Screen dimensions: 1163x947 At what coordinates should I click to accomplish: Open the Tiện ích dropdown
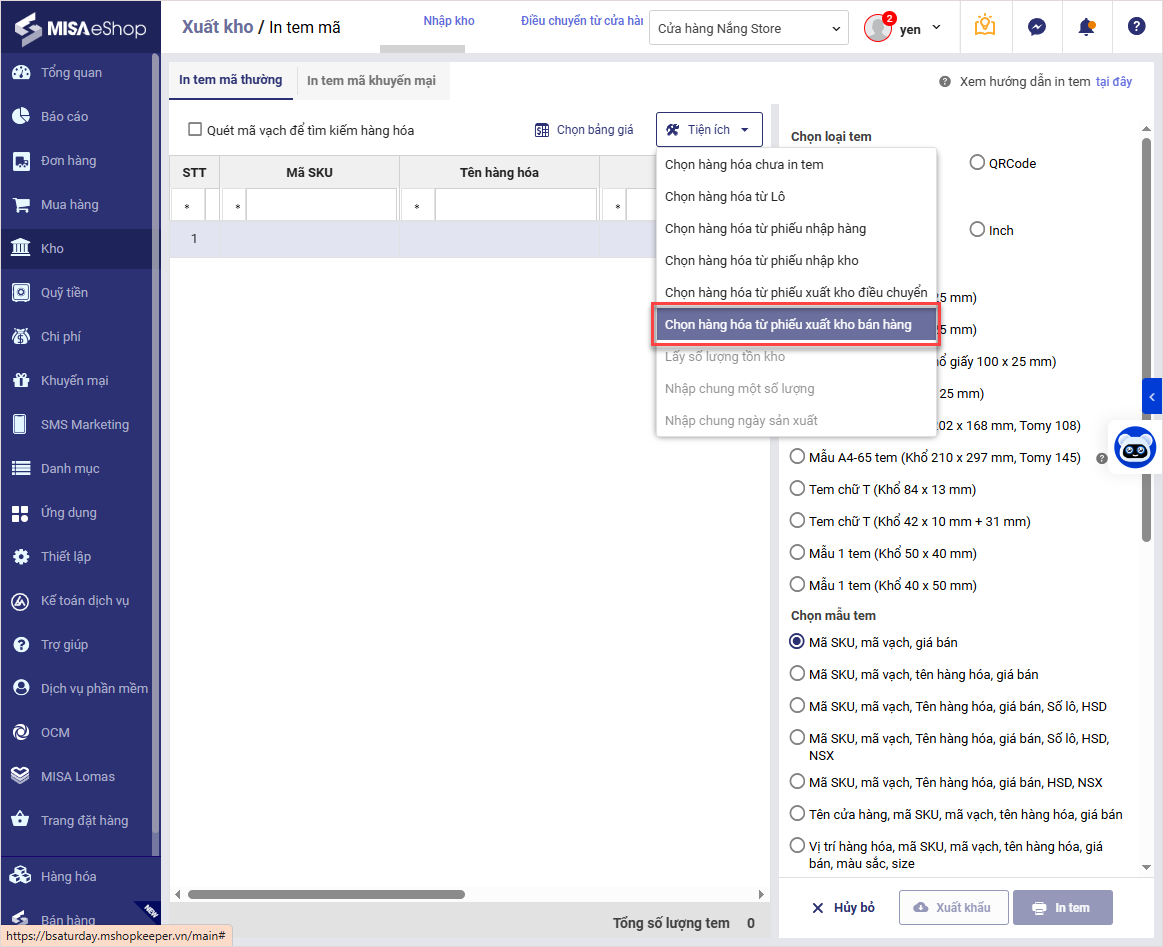point(708,130)
